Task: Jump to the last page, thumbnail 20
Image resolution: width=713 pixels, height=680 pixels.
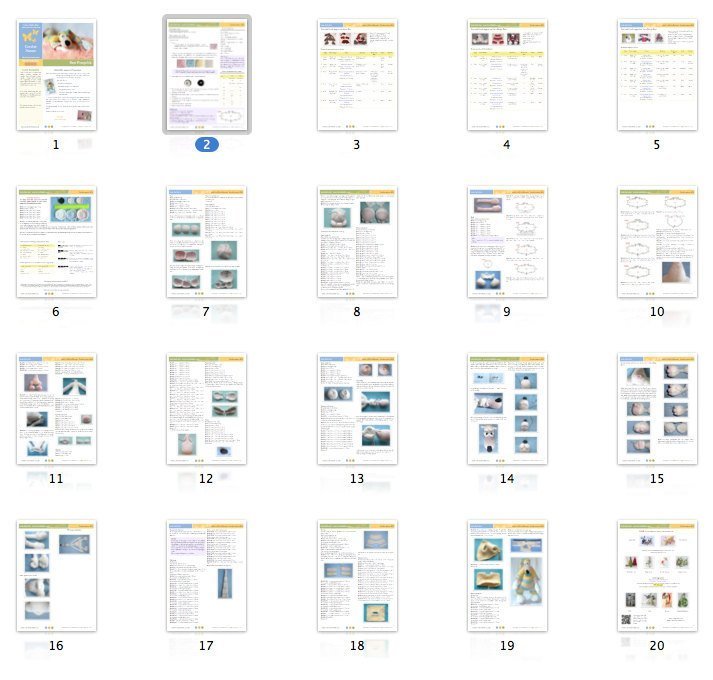Action: point(657,576)
